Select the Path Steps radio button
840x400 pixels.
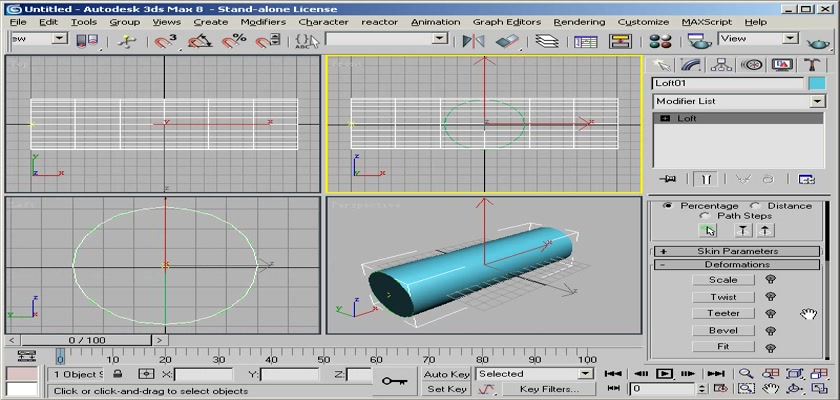[704, 216]
